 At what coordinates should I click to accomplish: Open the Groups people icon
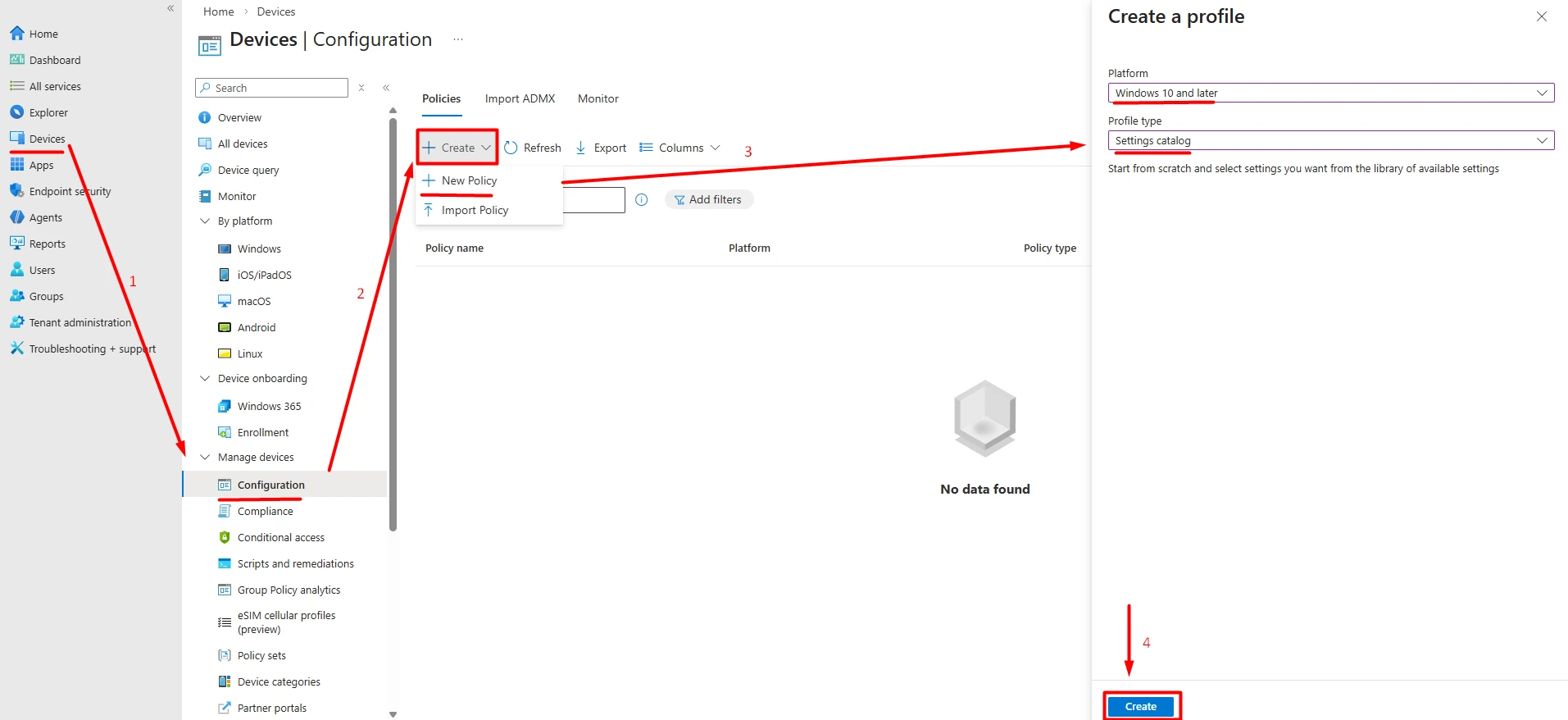(17, 296)
